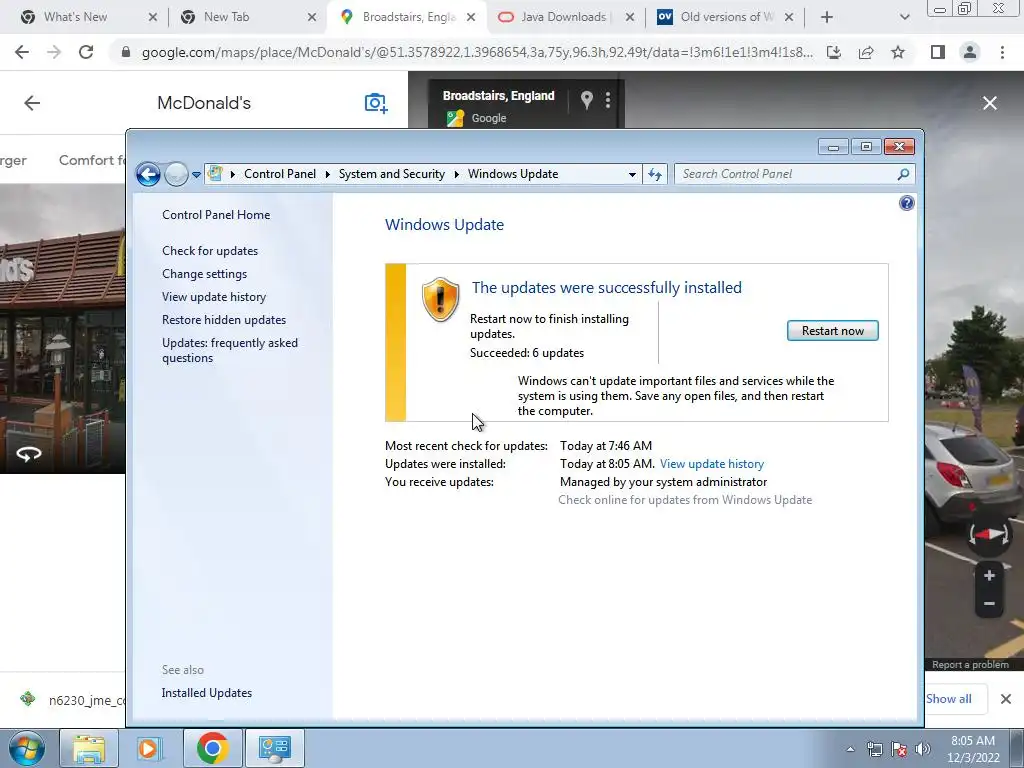Switch to the Broadstairs, England Chrome tab
The image size is (1024, 768).
coord(409,17)
